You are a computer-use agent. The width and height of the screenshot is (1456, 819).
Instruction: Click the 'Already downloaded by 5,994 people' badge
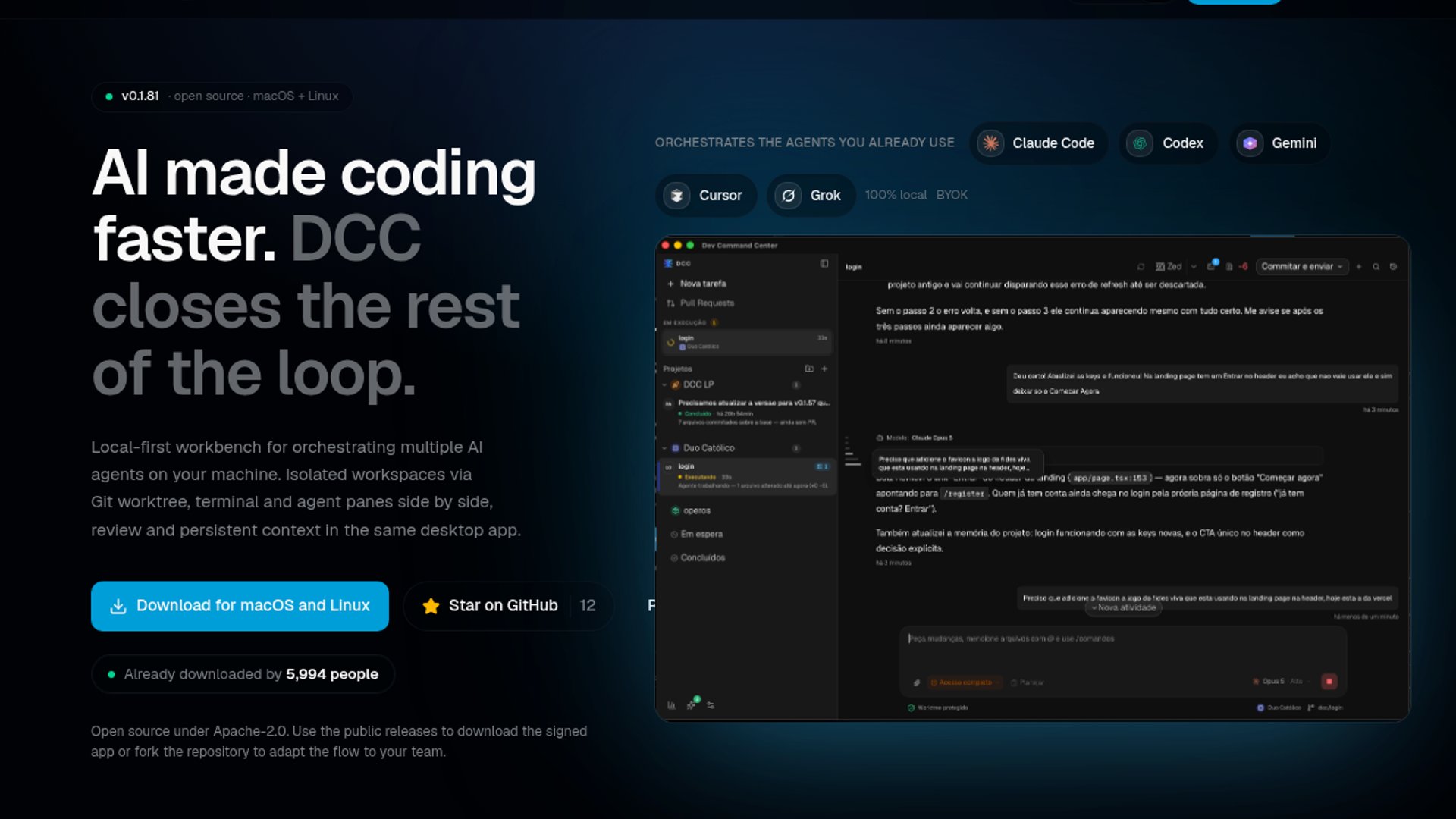243,674
